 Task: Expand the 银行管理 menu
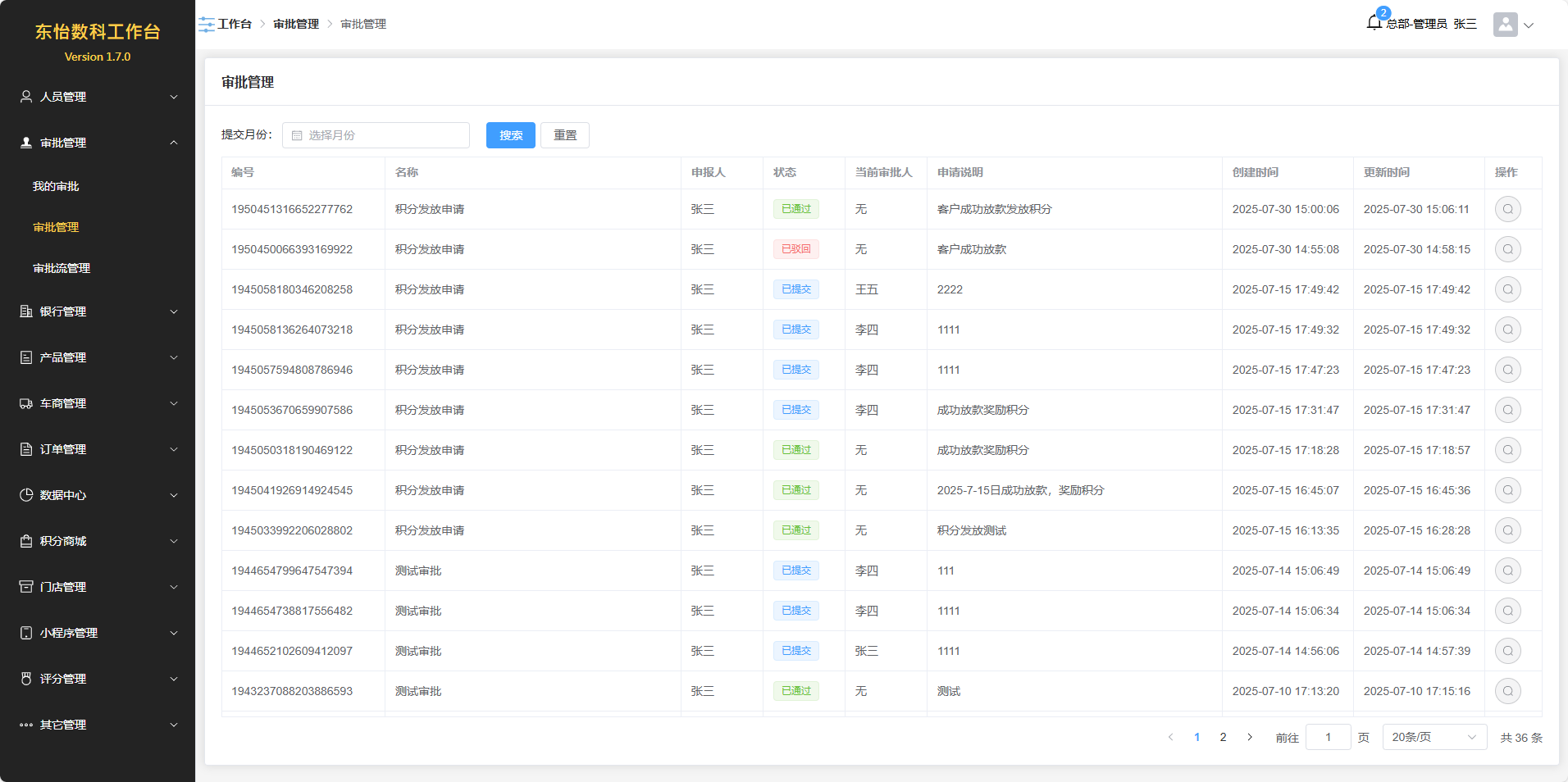click(97, 311)
